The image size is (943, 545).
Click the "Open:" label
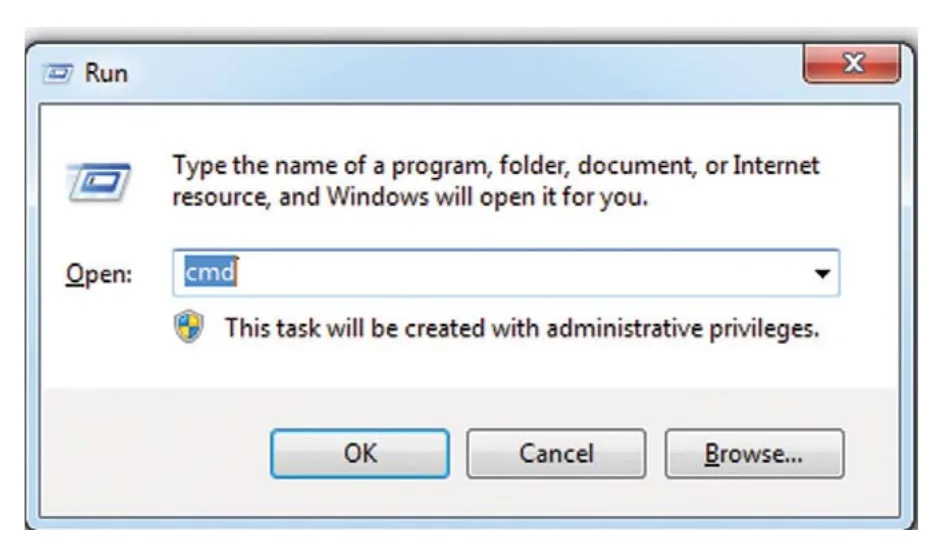click(x=99, y=274)
